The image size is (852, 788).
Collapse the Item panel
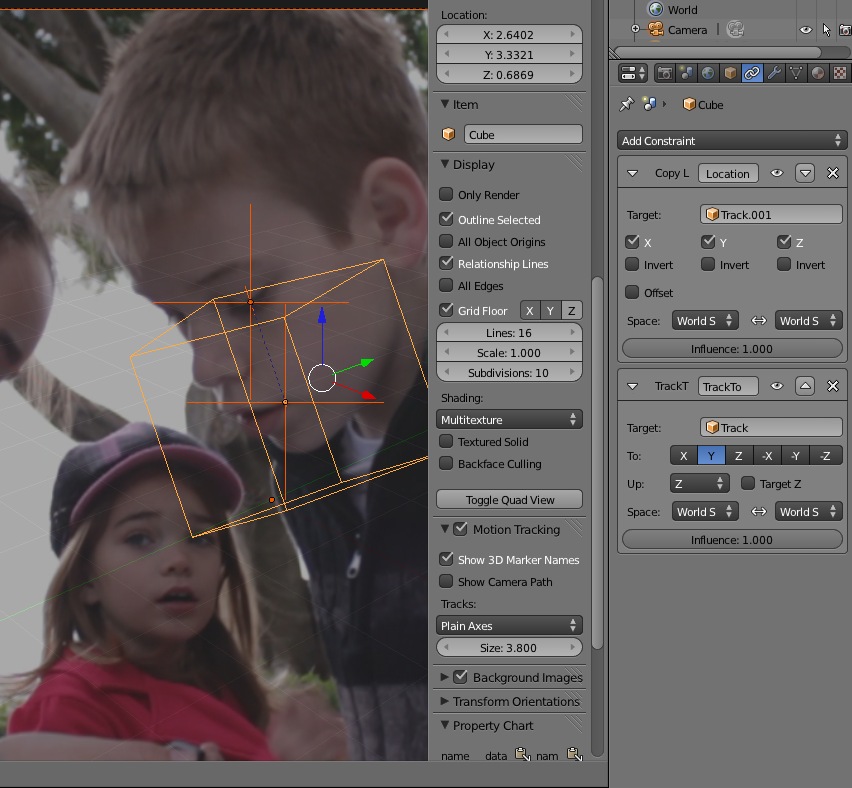pos(445,104)
